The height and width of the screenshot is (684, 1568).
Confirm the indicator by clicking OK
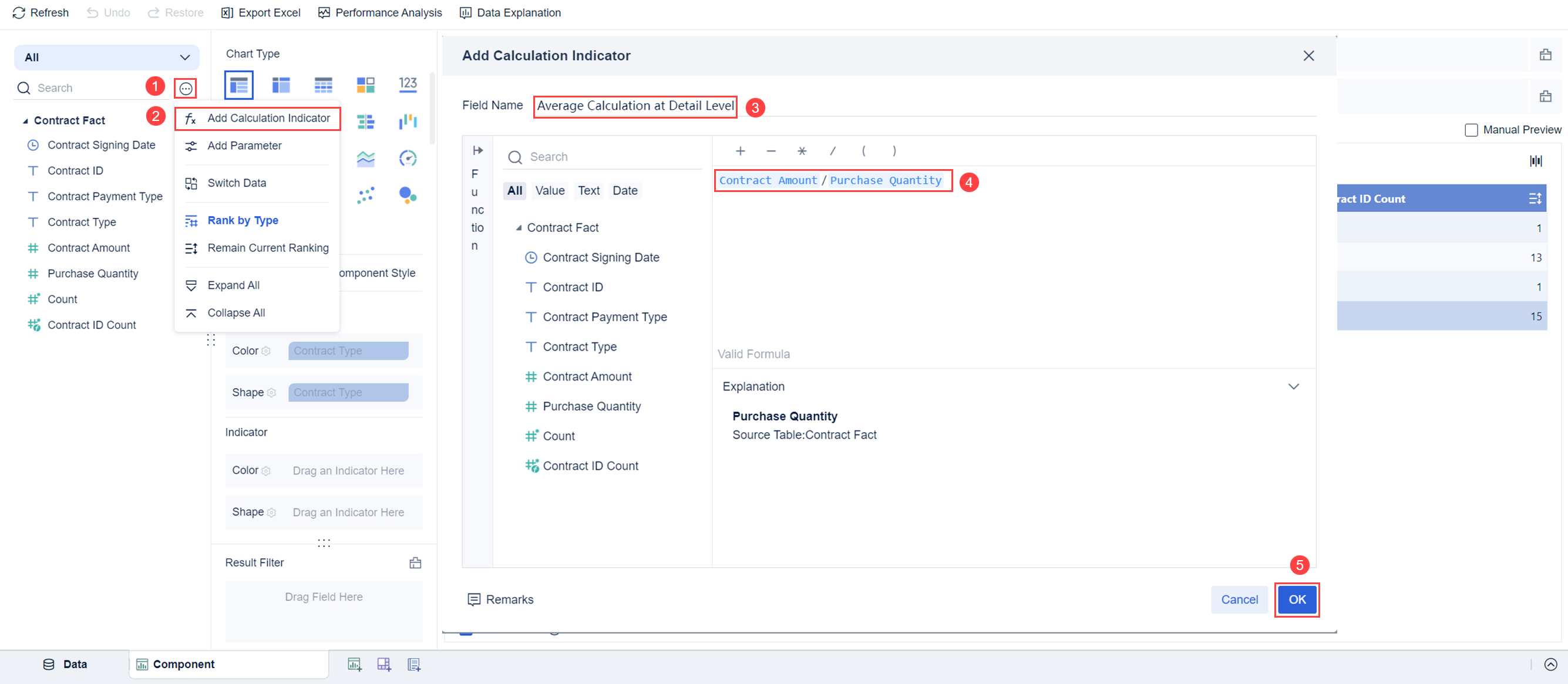click(1297, 599)
